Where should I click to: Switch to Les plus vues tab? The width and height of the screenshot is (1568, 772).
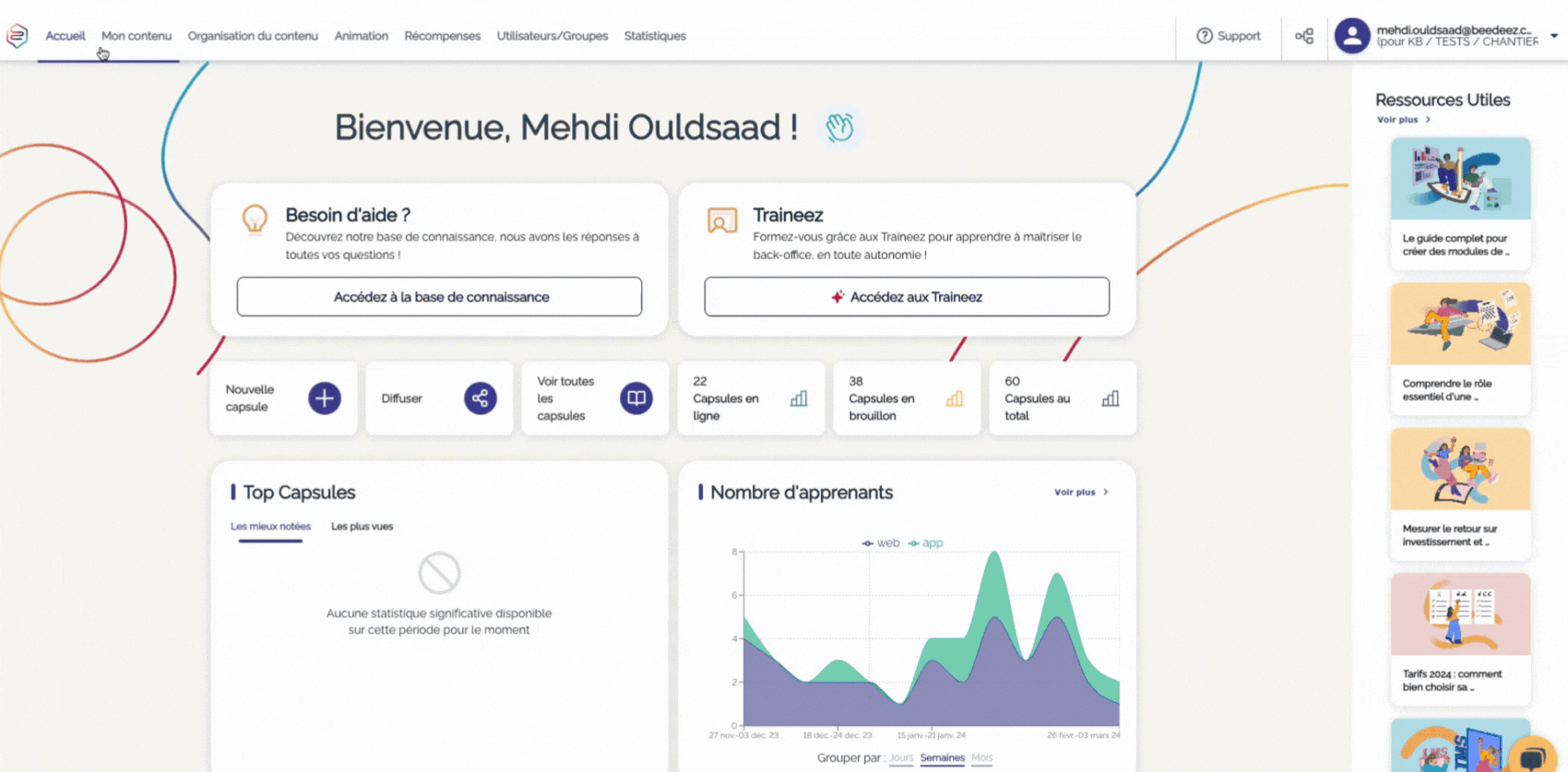(x=362, y=527)
